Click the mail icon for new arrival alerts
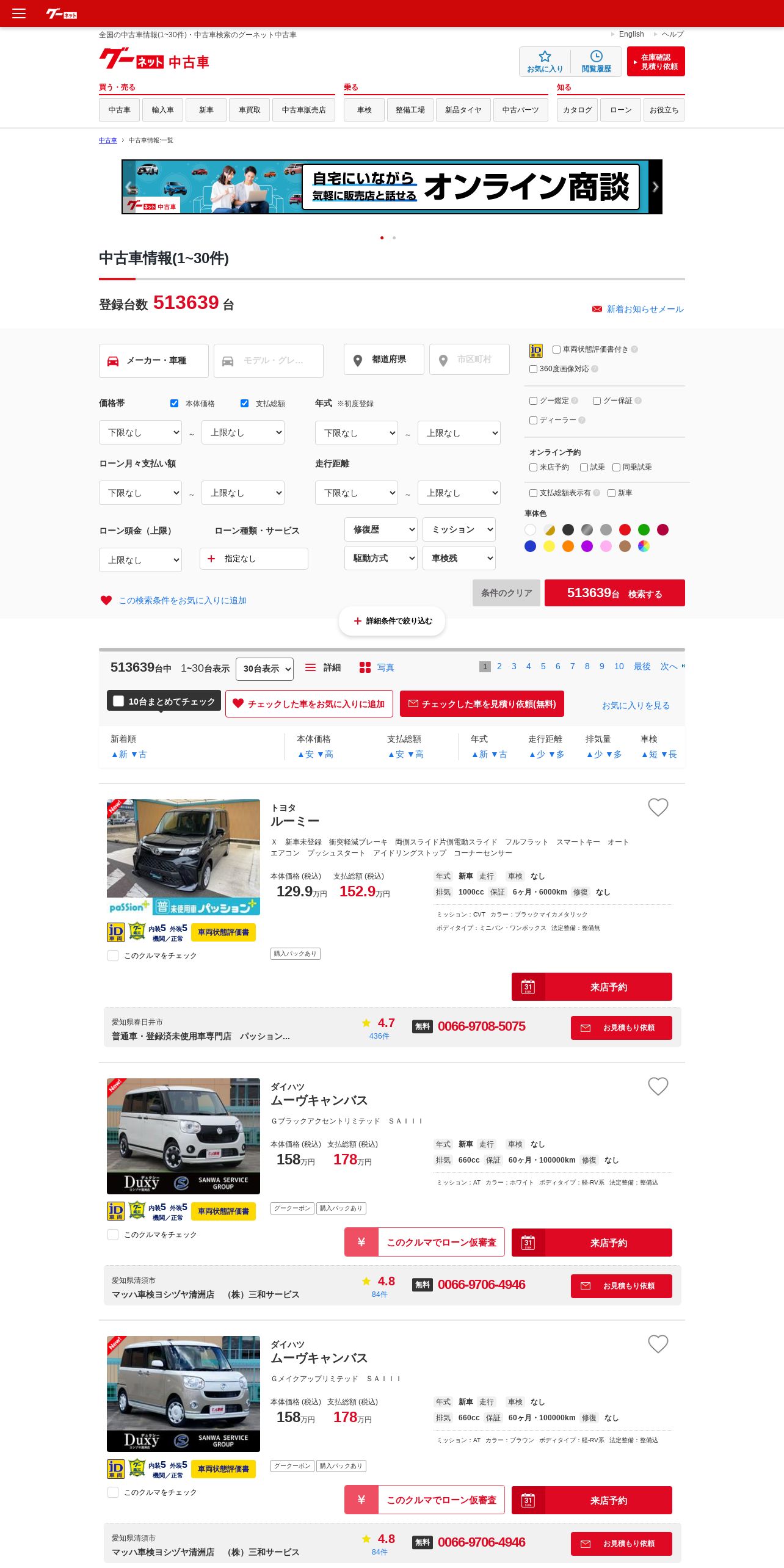The image size is (784, 1568). point(597,310)
